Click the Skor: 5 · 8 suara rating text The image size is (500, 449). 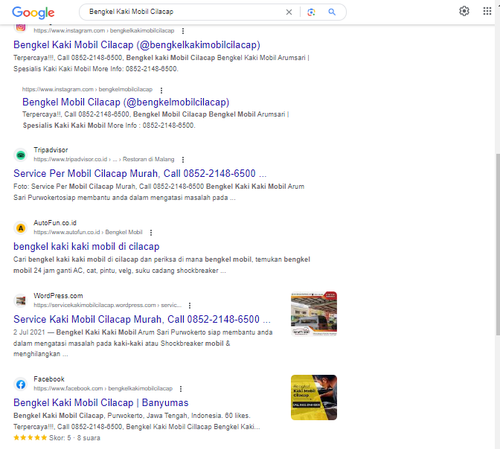tap(75, 438)
